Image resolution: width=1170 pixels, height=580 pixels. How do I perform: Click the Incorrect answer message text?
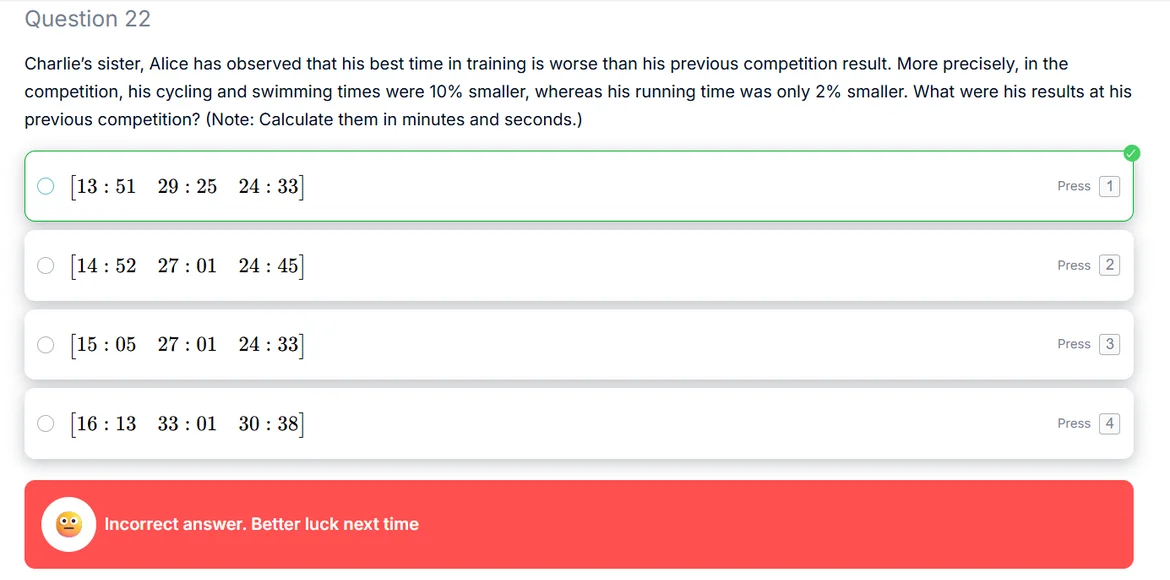261,524
